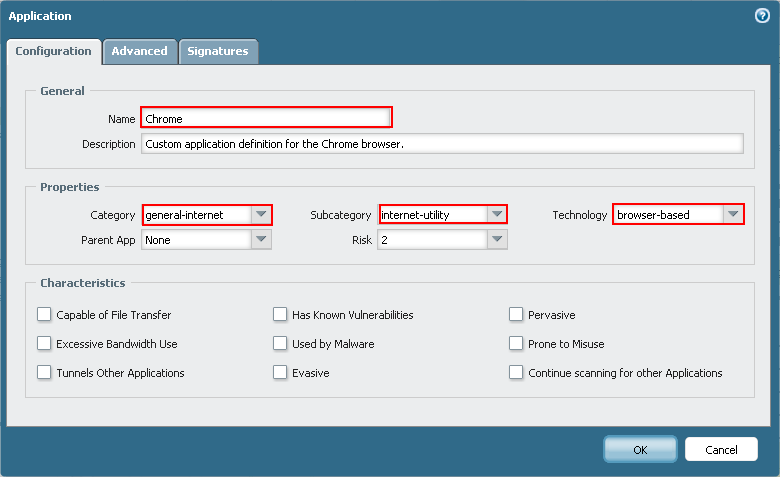
Task: Click the Cancel button
Action: pos(721,449)
